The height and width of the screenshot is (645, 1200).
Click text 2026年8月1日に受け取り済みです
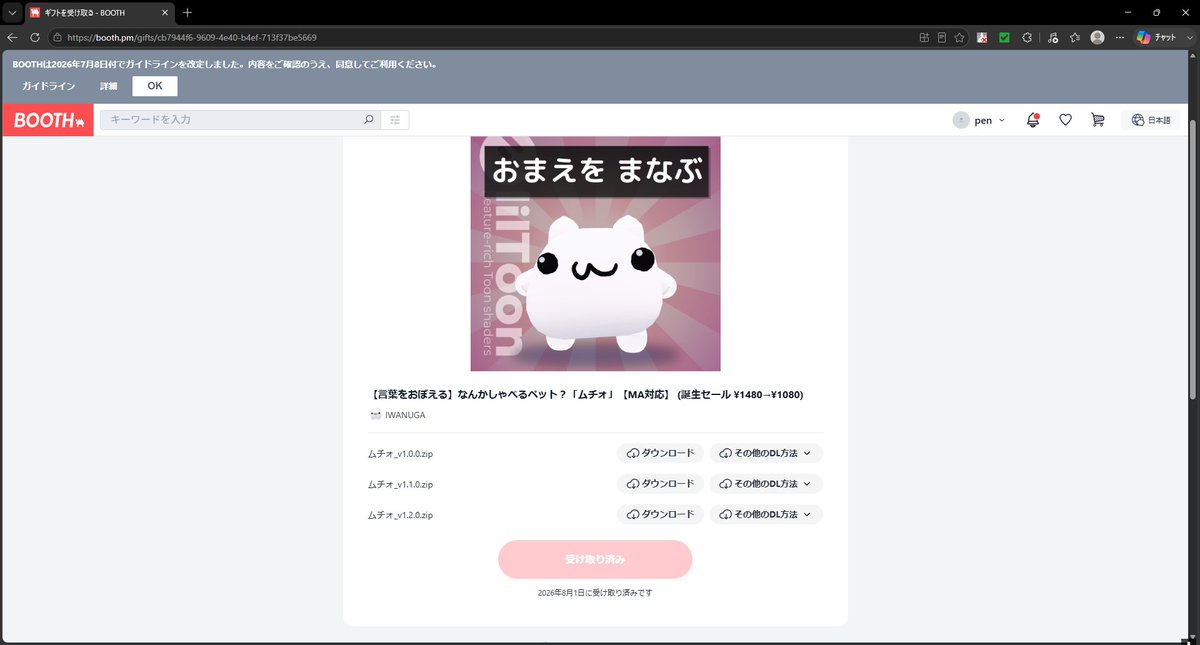coord(595,593)
